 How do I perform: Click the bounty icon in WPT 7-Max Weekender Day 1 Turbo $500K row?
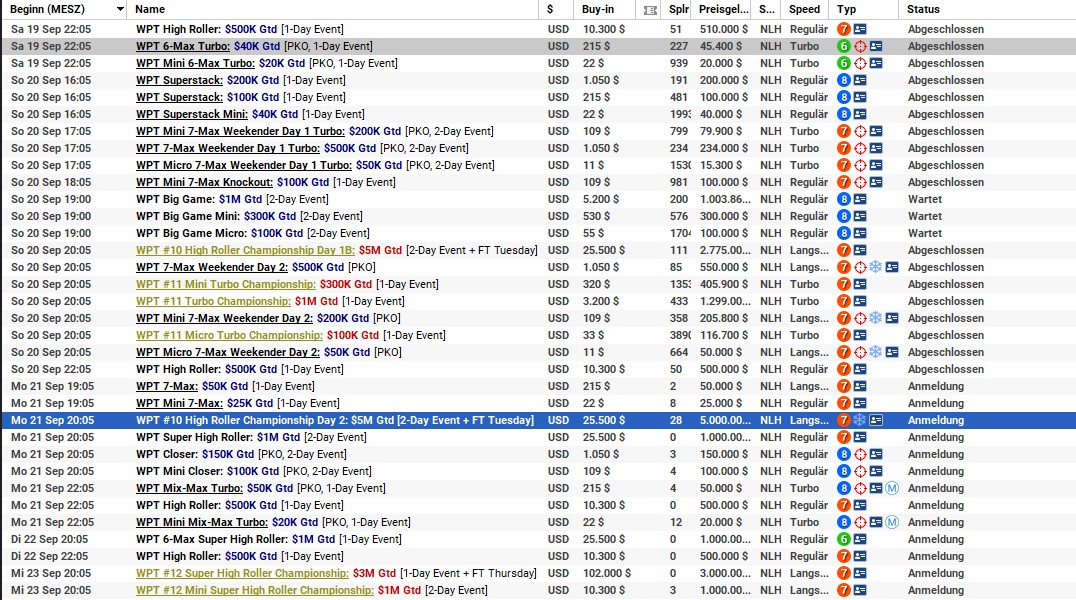(x=860, y=148)
